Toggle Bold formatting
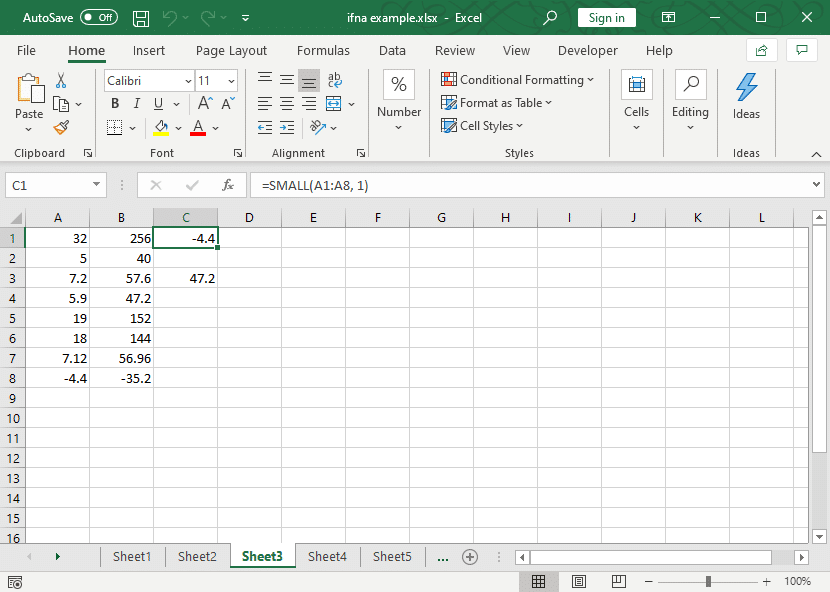This screenshot has width=830, height=592. click(115, 104)
